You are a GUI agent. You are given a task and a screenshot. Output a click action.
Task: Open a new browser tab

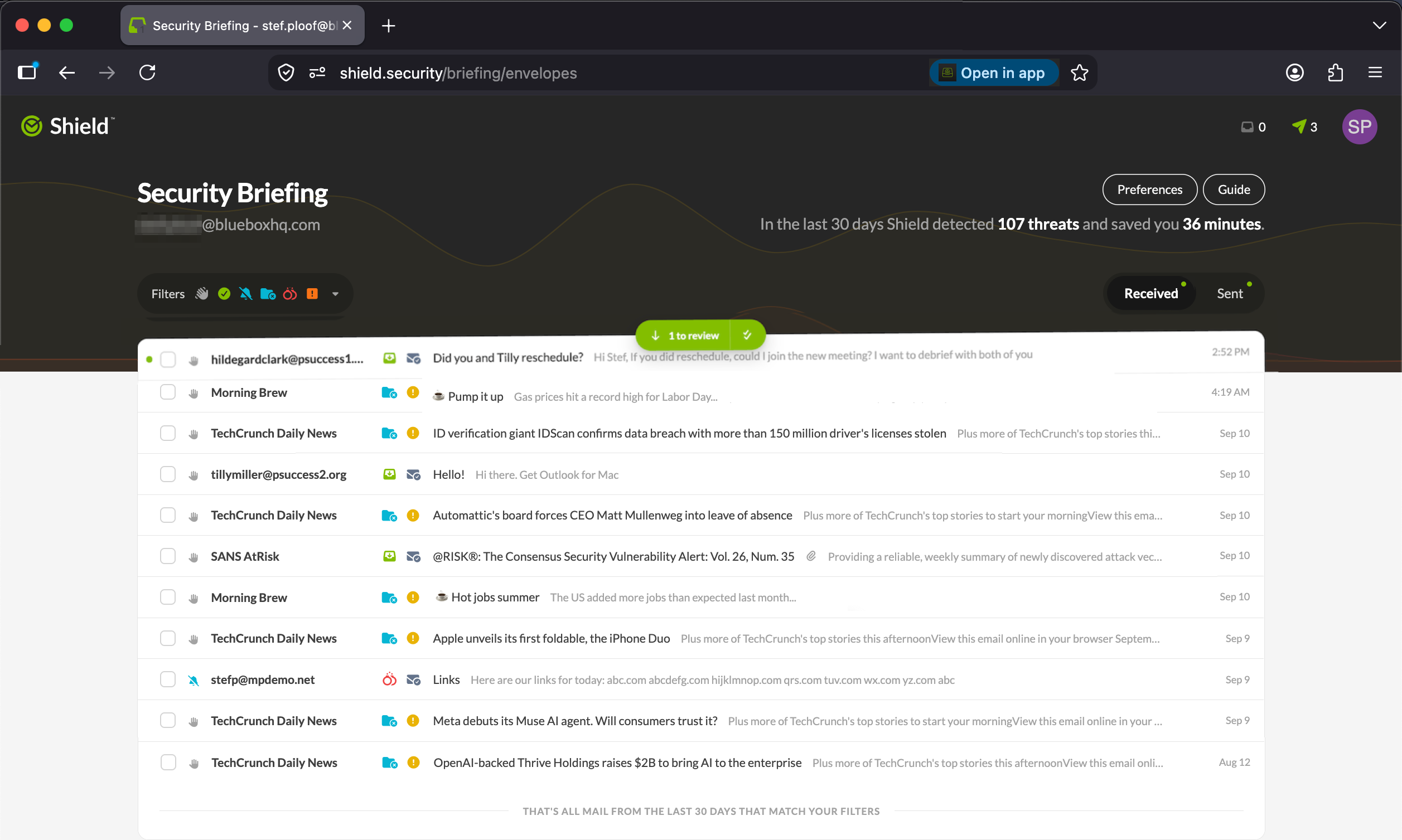389,26
